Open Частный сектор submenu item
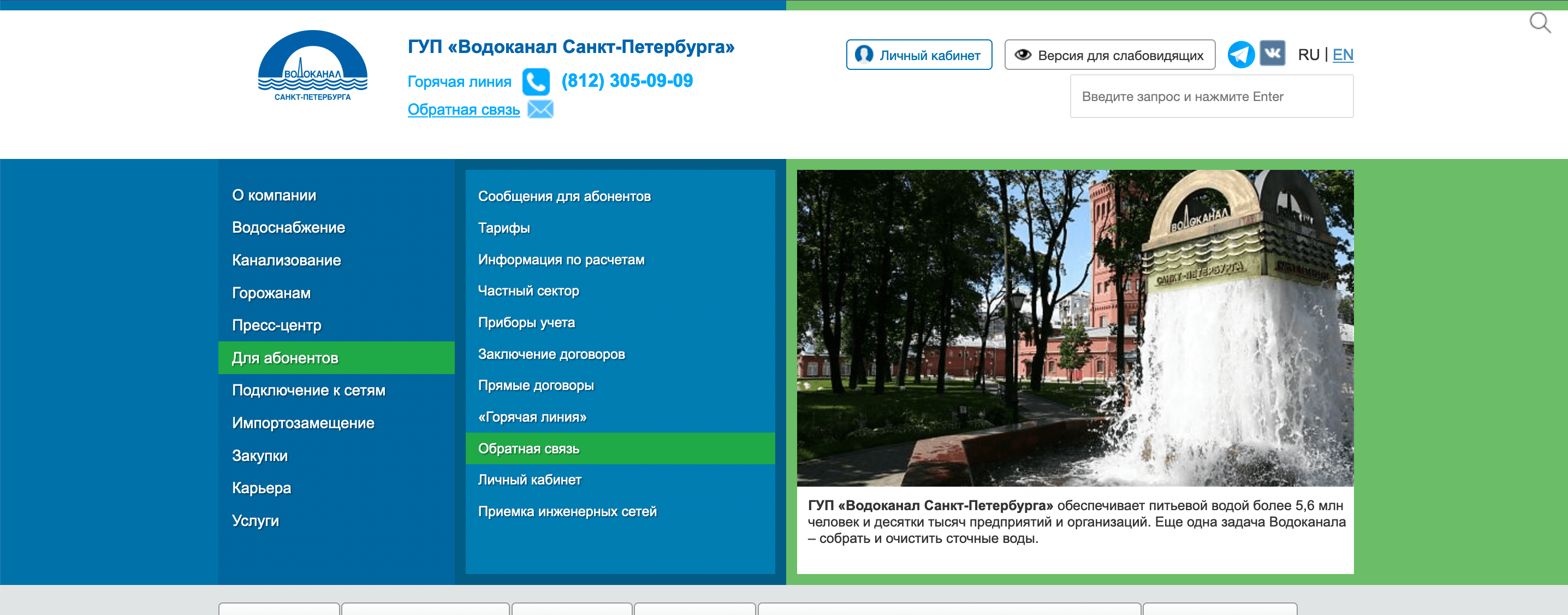 click(x=528, y=291)
